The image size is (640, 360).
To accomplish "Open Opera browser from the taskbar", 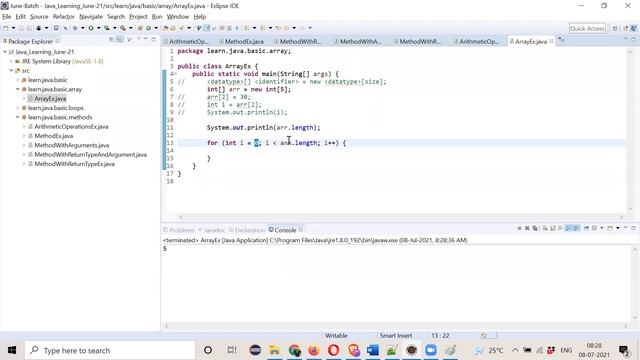I will pyautogui.click(x=333, y=350).
